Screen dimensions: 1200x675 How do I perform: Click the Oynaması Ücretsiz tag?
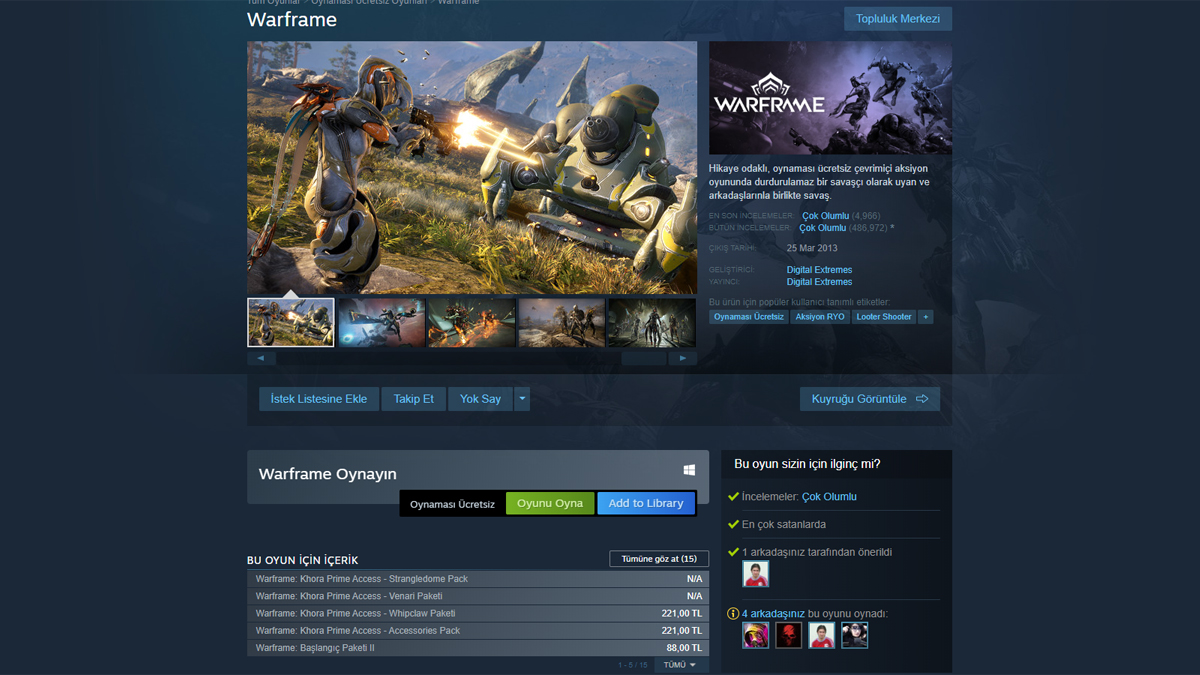click(749, 317)
